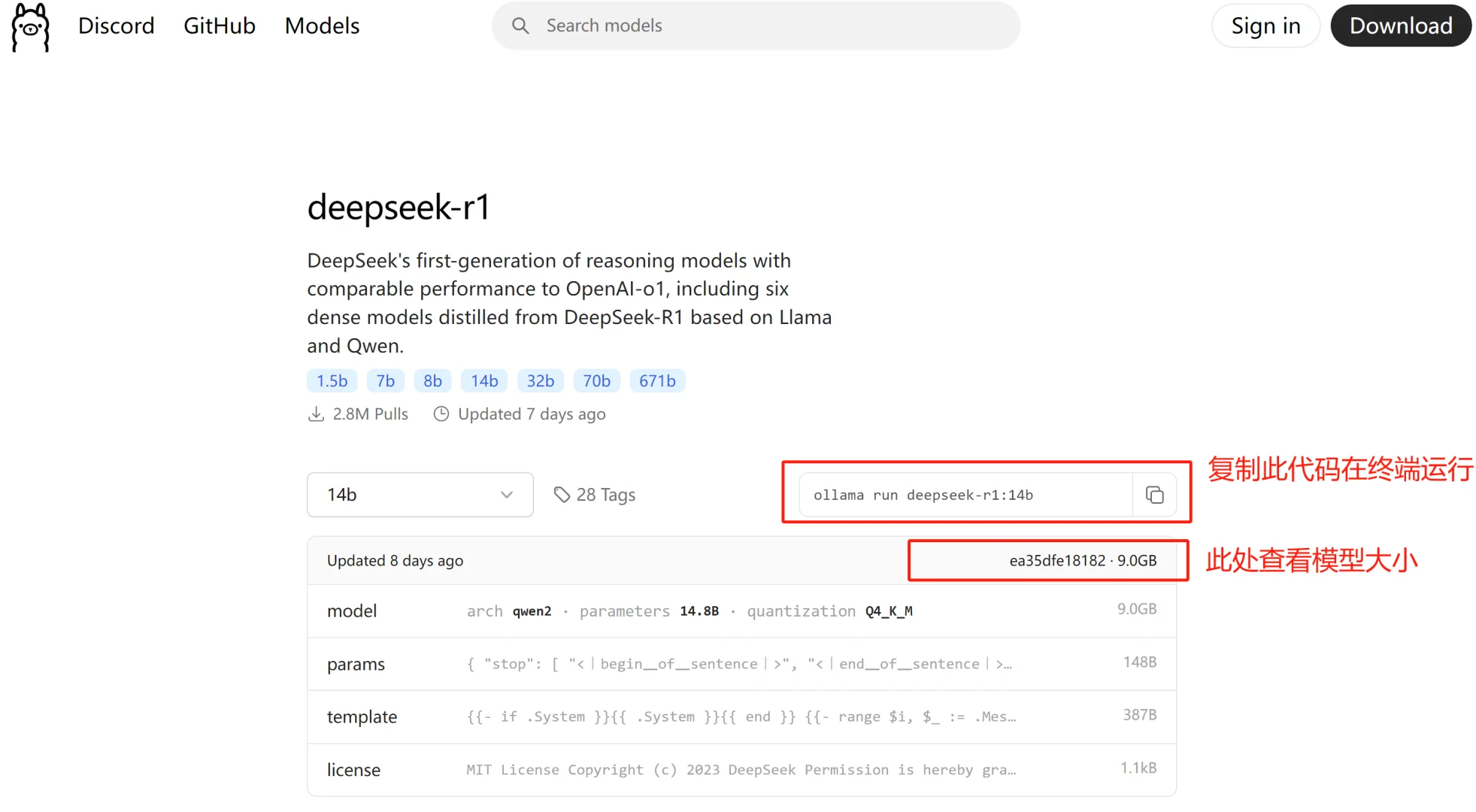Select the 671b size tag

click(657, 381)
